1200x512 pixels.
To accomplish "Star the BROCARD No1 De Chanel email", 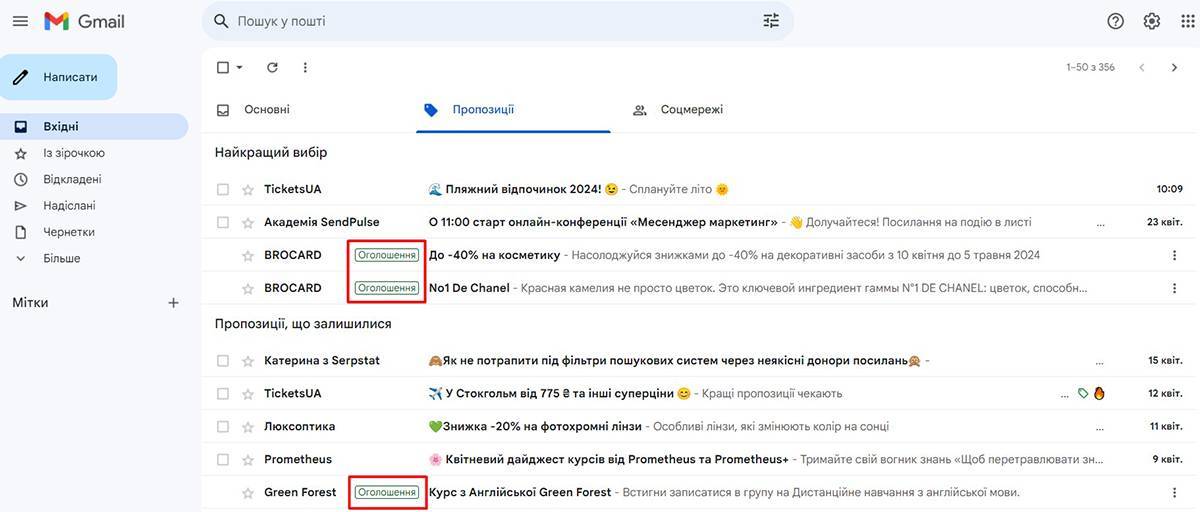I will pos(248,288).
